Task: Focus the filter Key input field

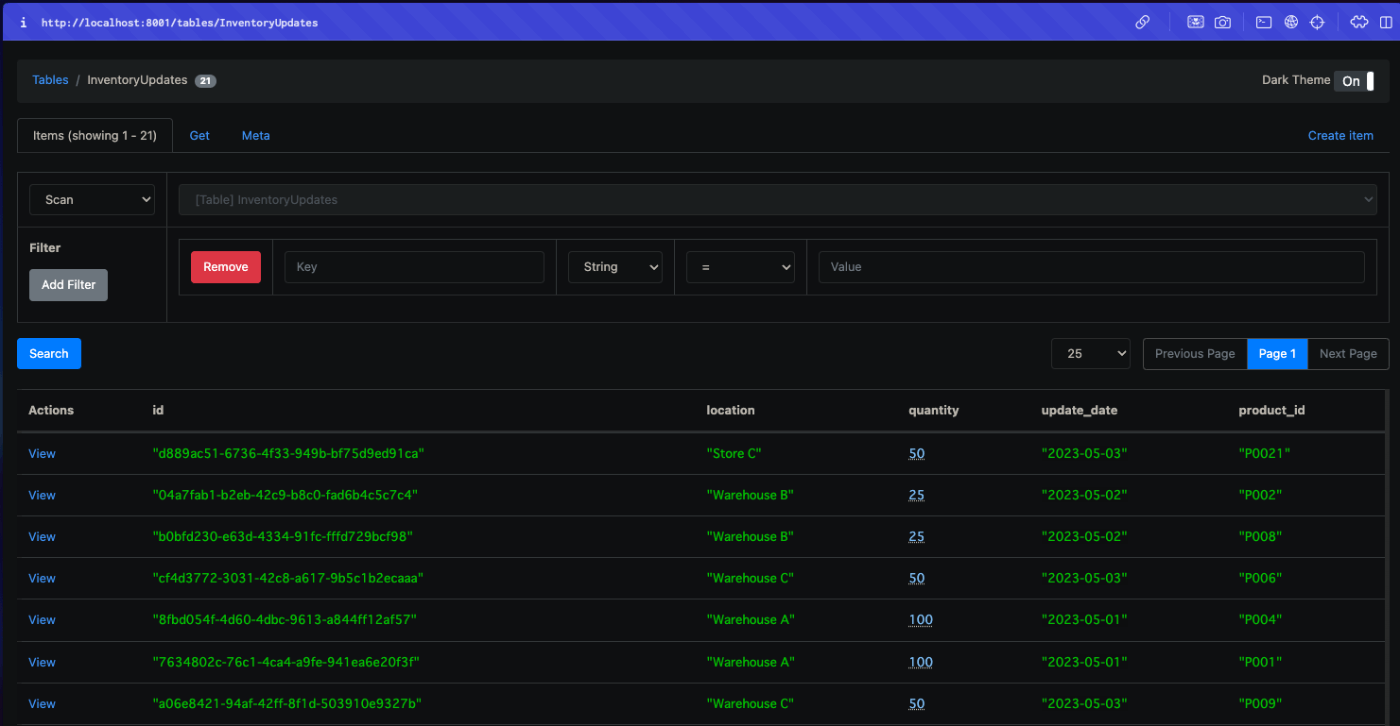Action: pos(414,267)
